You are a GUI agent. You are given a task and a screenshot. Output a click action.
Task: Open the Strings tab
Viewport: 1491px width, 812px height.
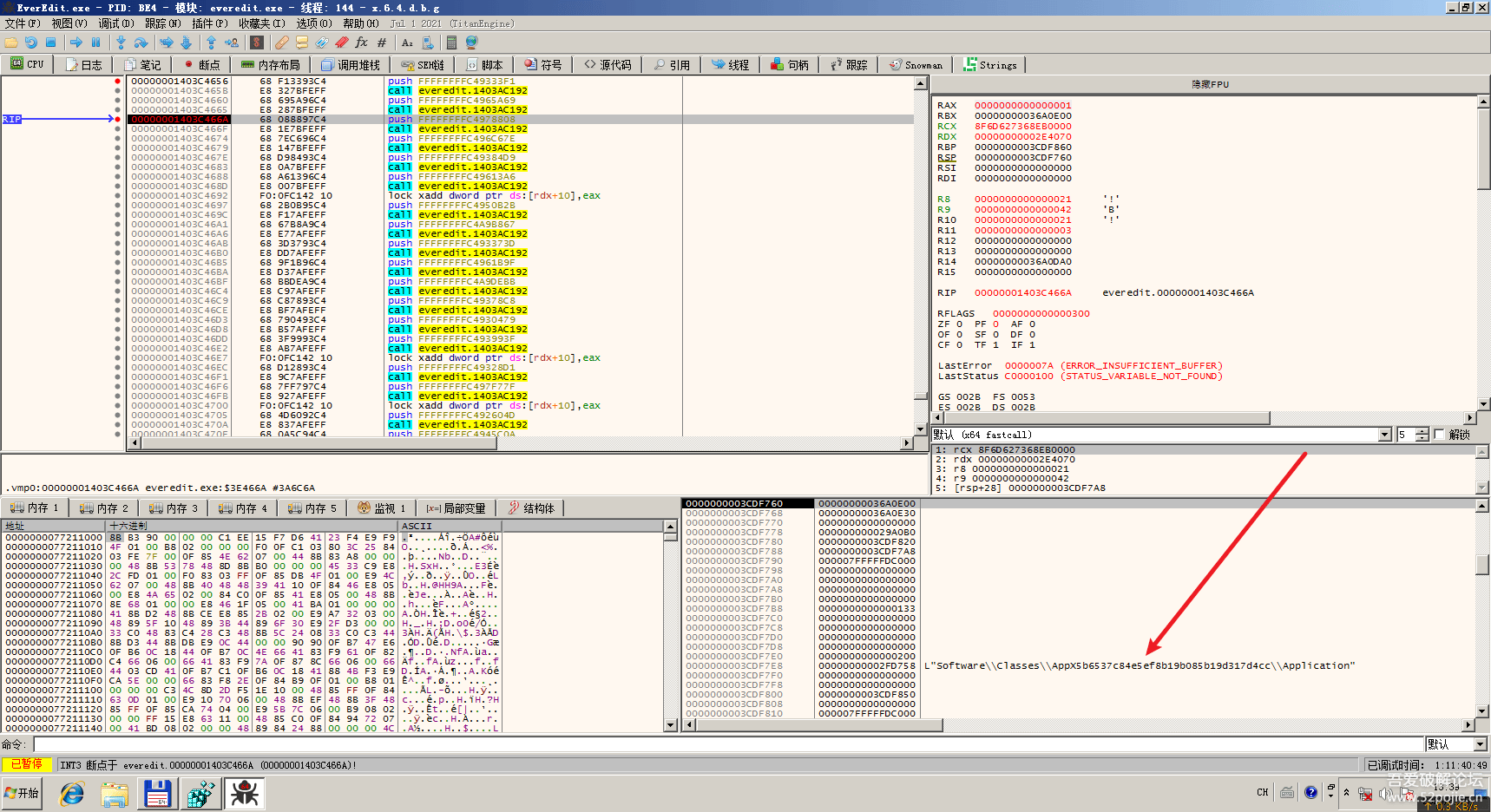pos(990,65)
